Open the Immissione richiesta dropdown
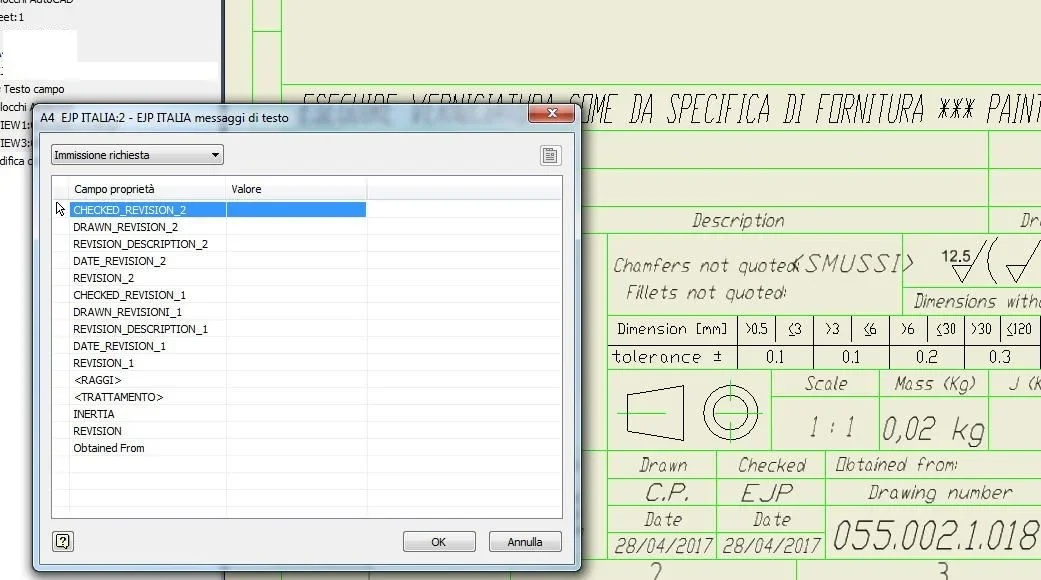 click(137, 155)
